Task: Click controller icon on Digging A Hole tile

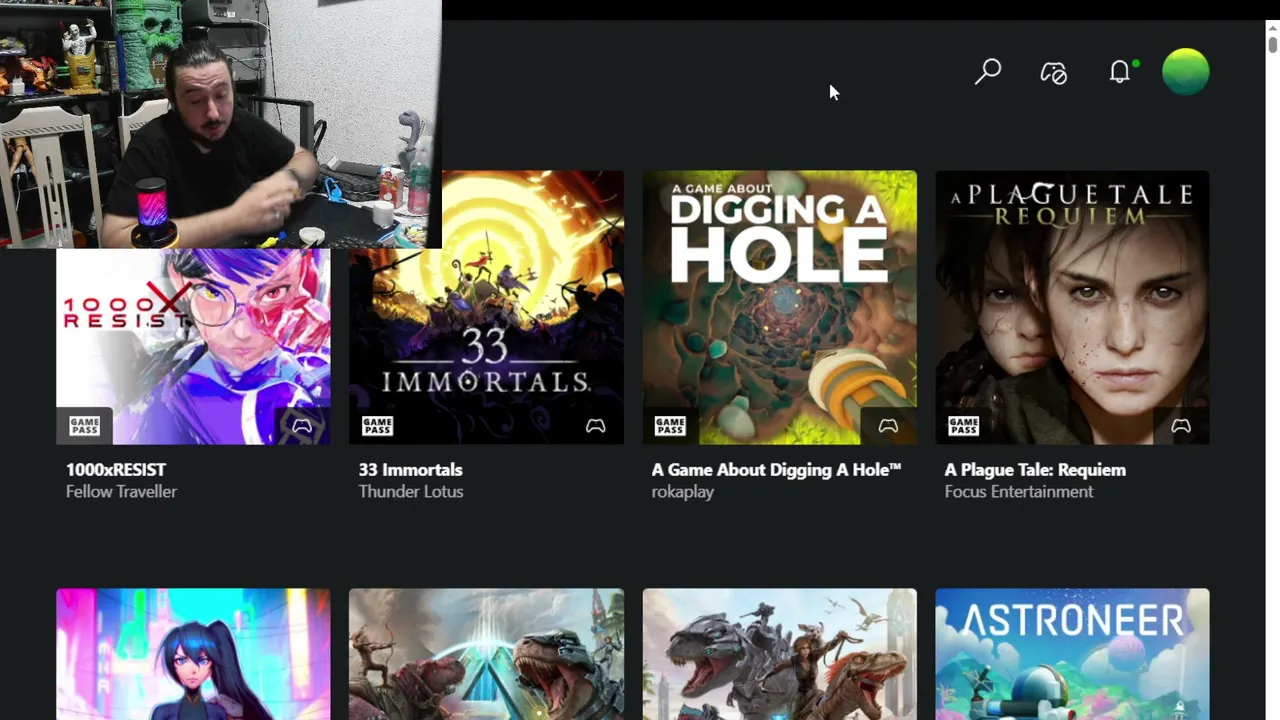Action: click(x=888, y=426)
